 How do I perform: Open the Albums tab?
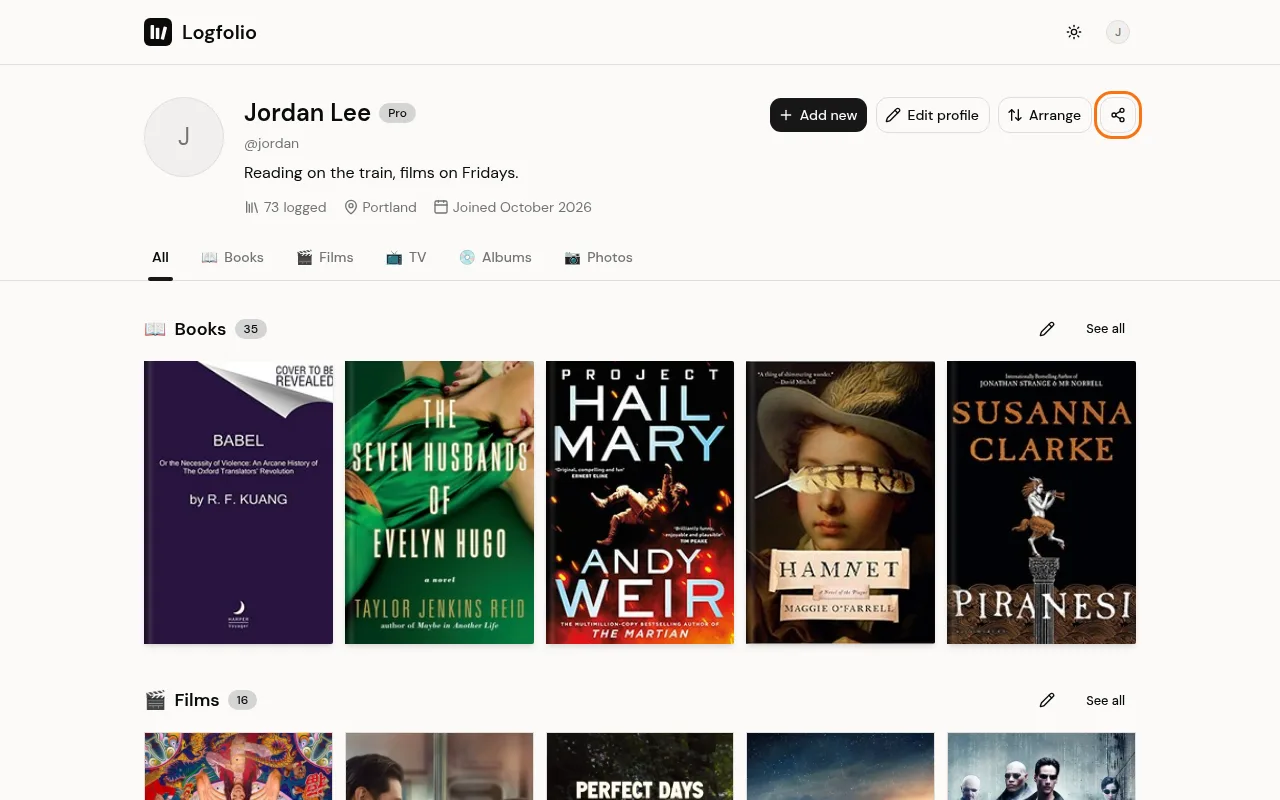495,257
